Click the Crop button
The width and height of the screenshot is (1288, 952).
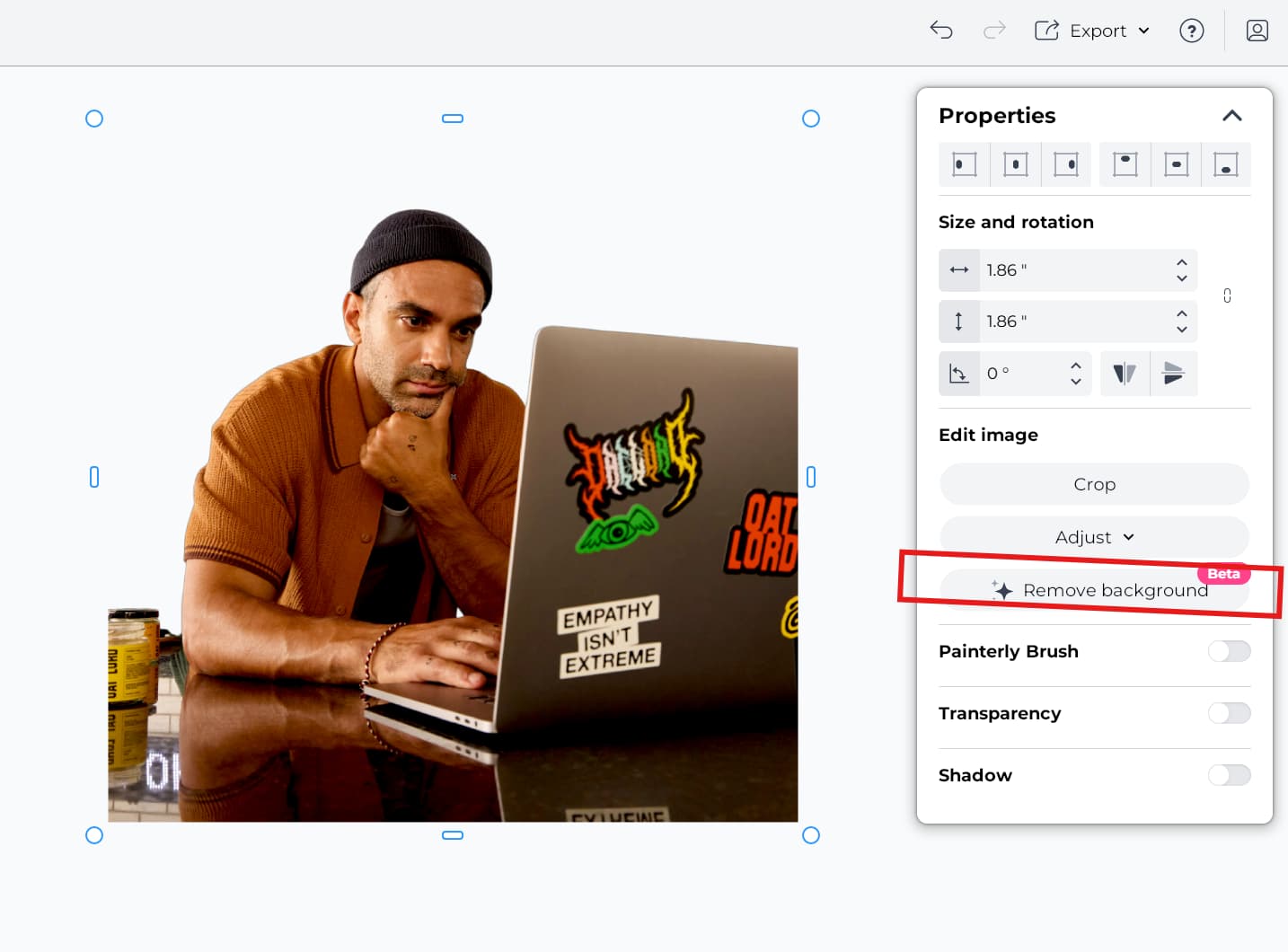[1094, 484]
